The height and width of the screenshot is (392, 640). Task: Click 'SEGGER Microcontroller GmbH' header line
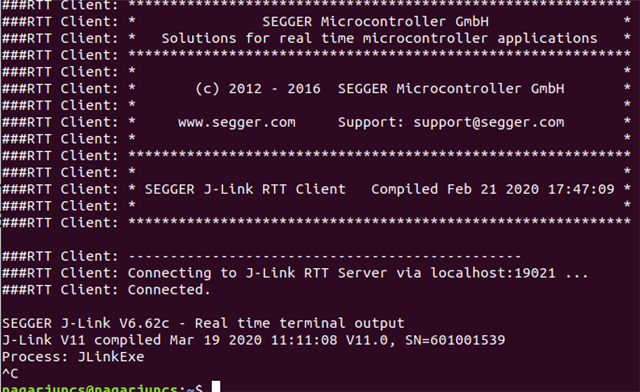pyautogui.click(x=375, y=22)
